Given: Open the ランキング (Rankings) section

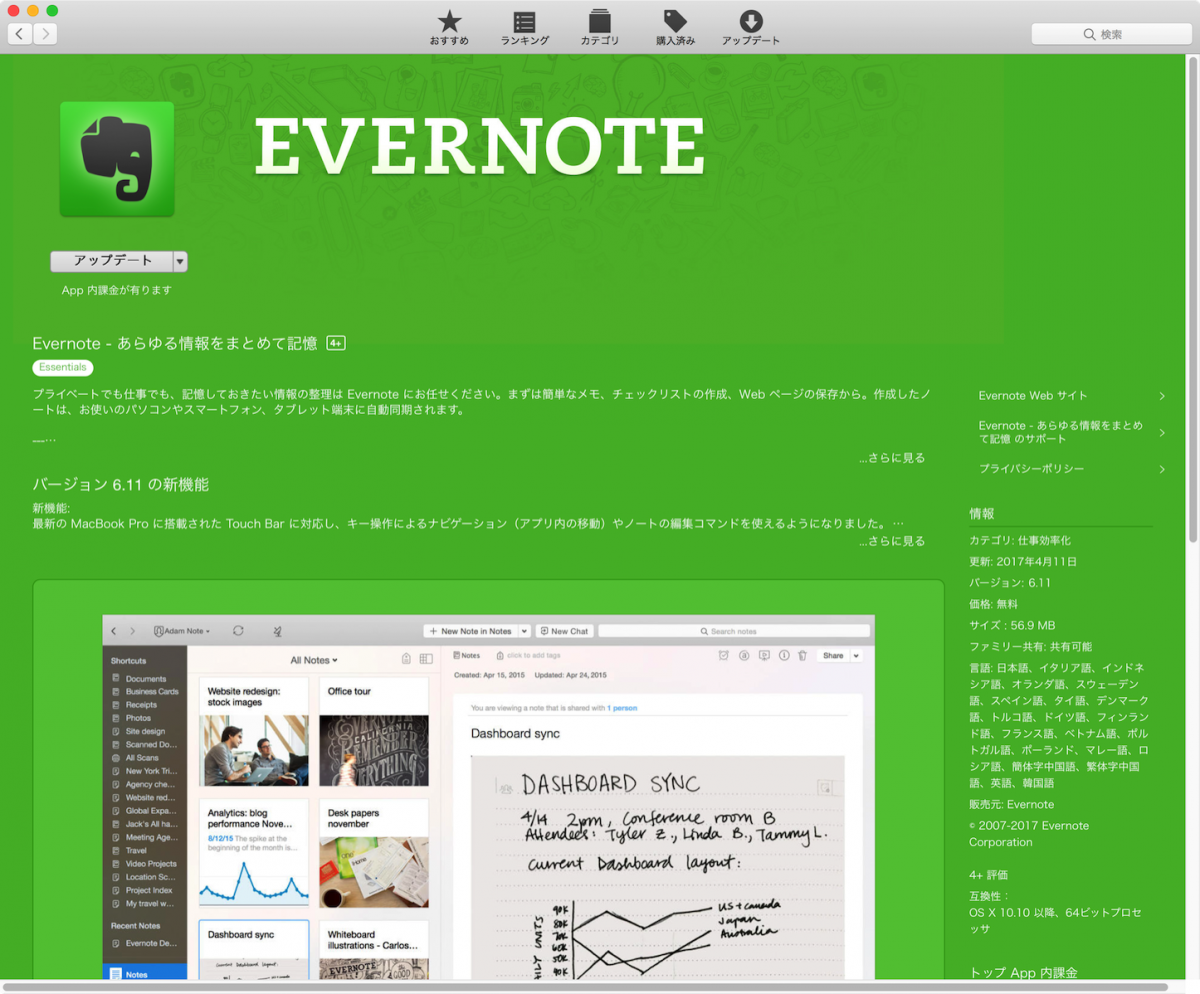Looking at the screenshot, I should point(524,27).
